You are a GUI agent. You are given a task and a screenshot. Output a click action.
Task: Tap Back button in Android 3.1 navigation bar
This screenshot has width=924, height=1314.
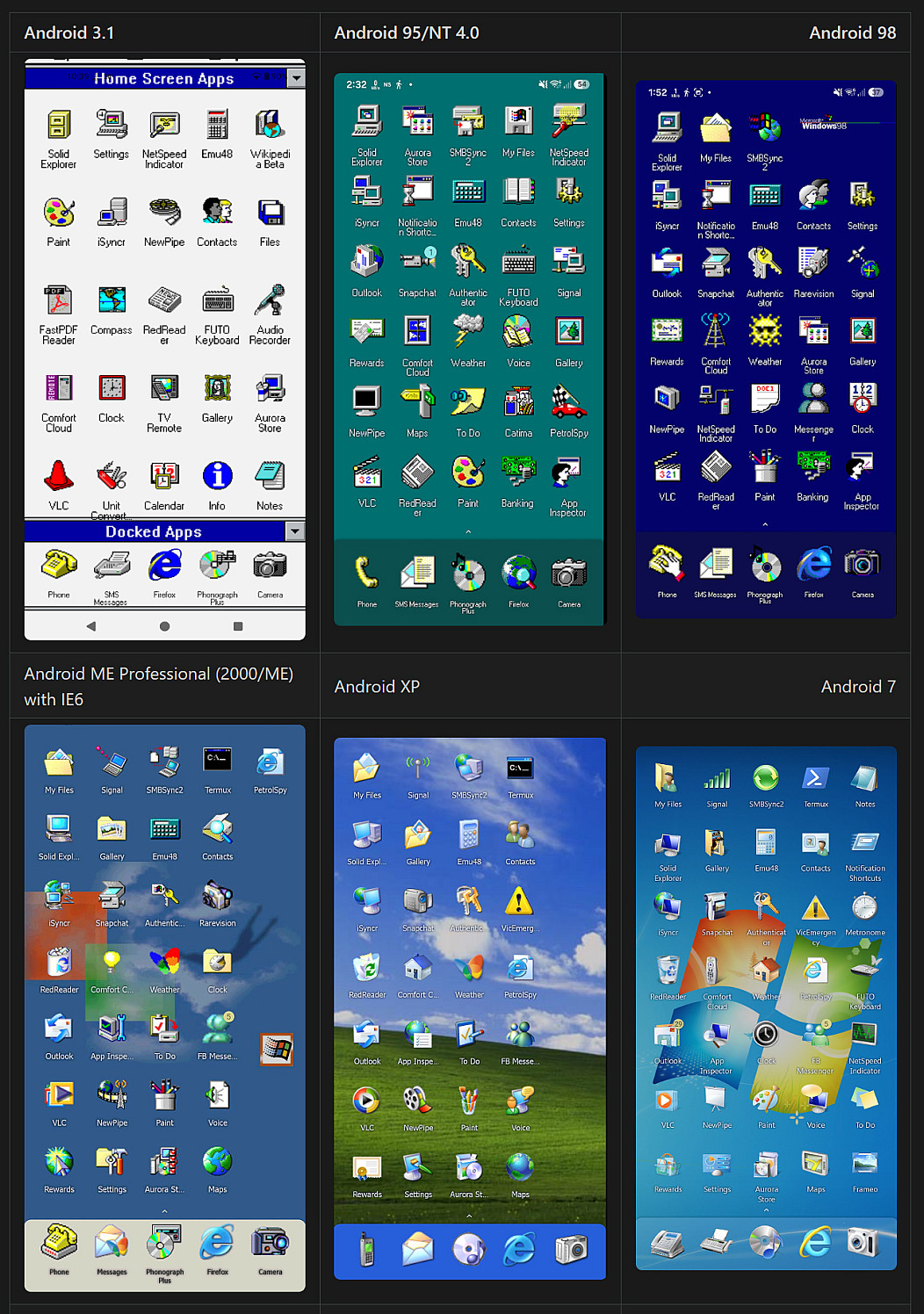pos(91,626)
